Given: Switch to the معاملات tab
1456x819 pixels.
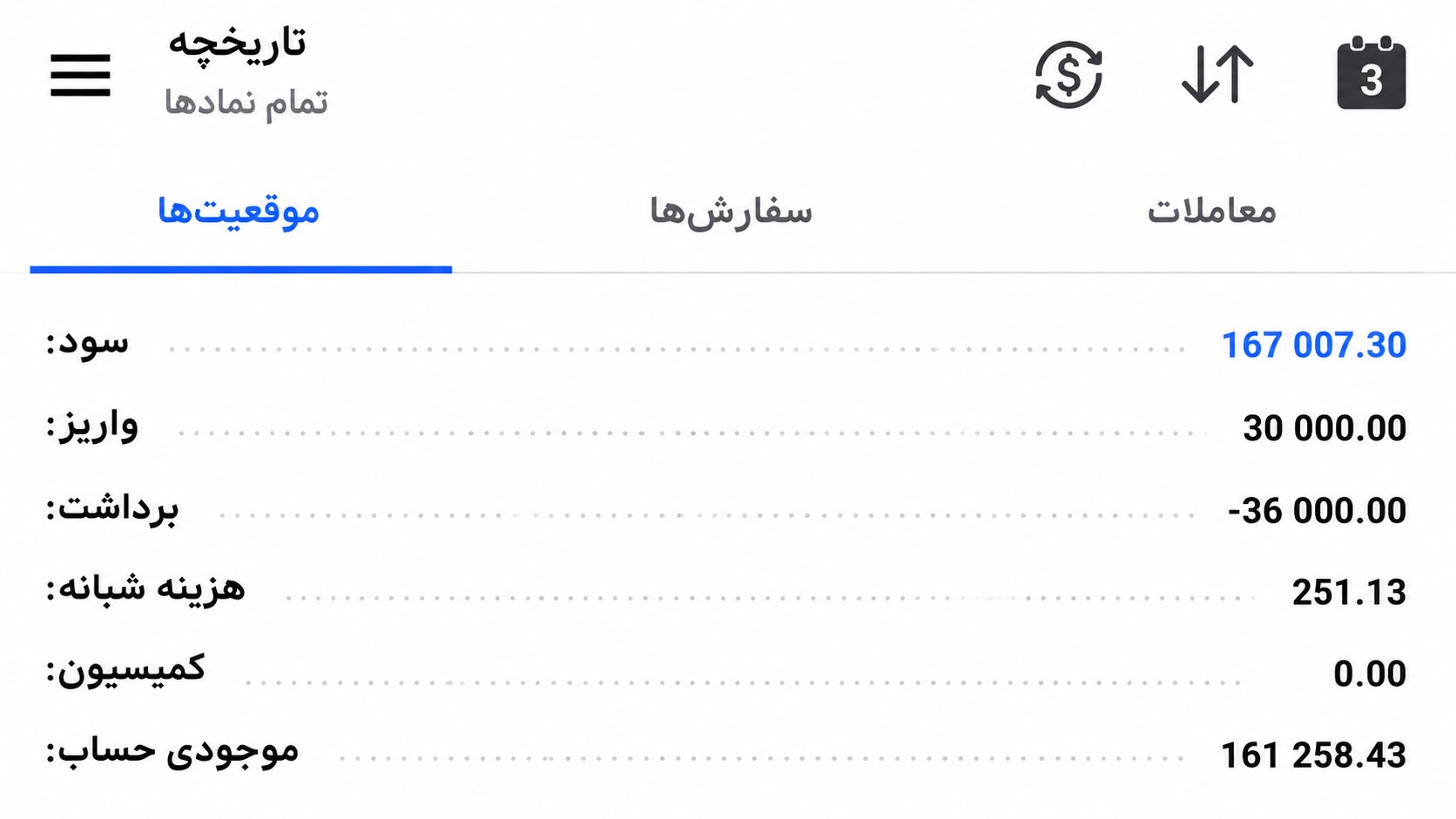Looking at the screenshot, I should point(1211,211).
